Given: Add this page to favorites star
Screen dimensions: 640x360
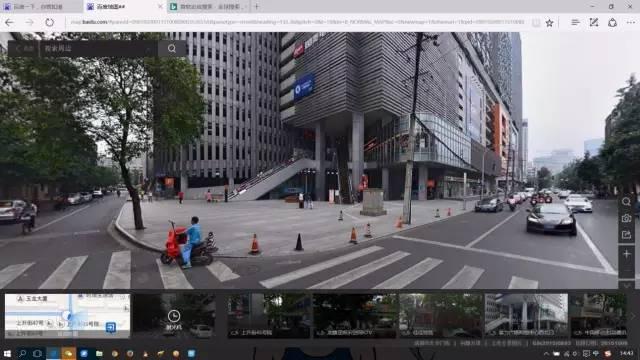Looking at the screenshot, I should [549, 23].
